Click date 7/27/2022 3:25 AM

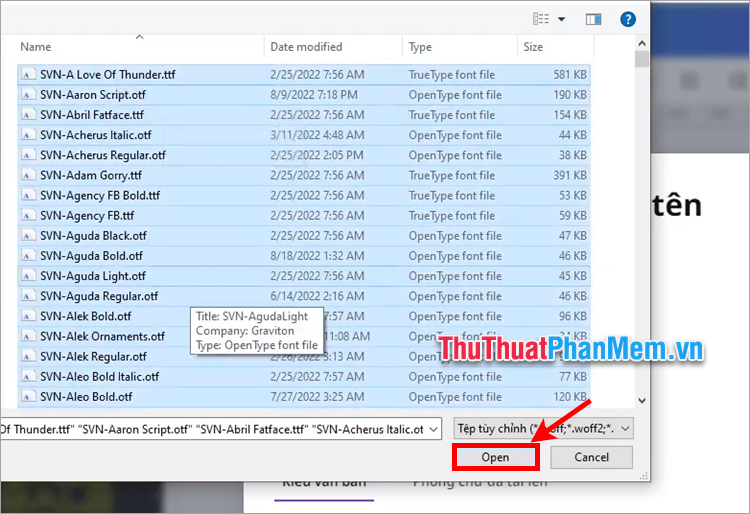pos(317,397)
